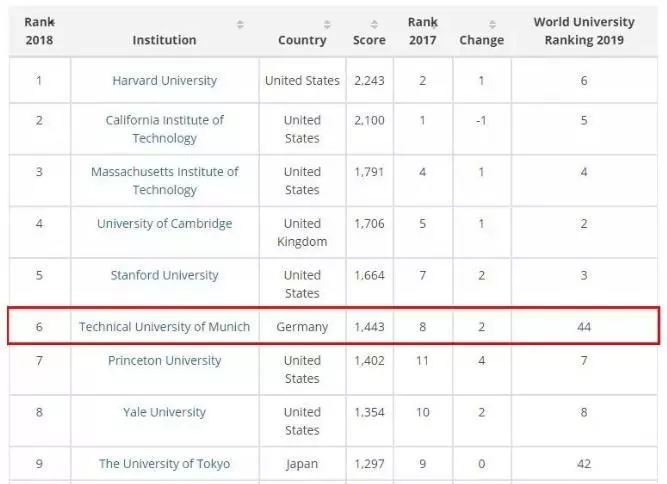Open Harvard University link
Screen dimensions: 667x484
click(165, 80)
